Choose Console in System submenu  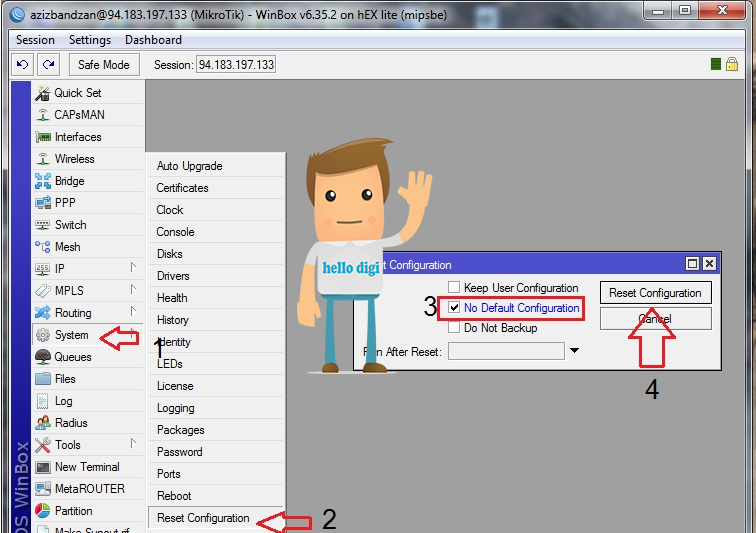[216, 232]
